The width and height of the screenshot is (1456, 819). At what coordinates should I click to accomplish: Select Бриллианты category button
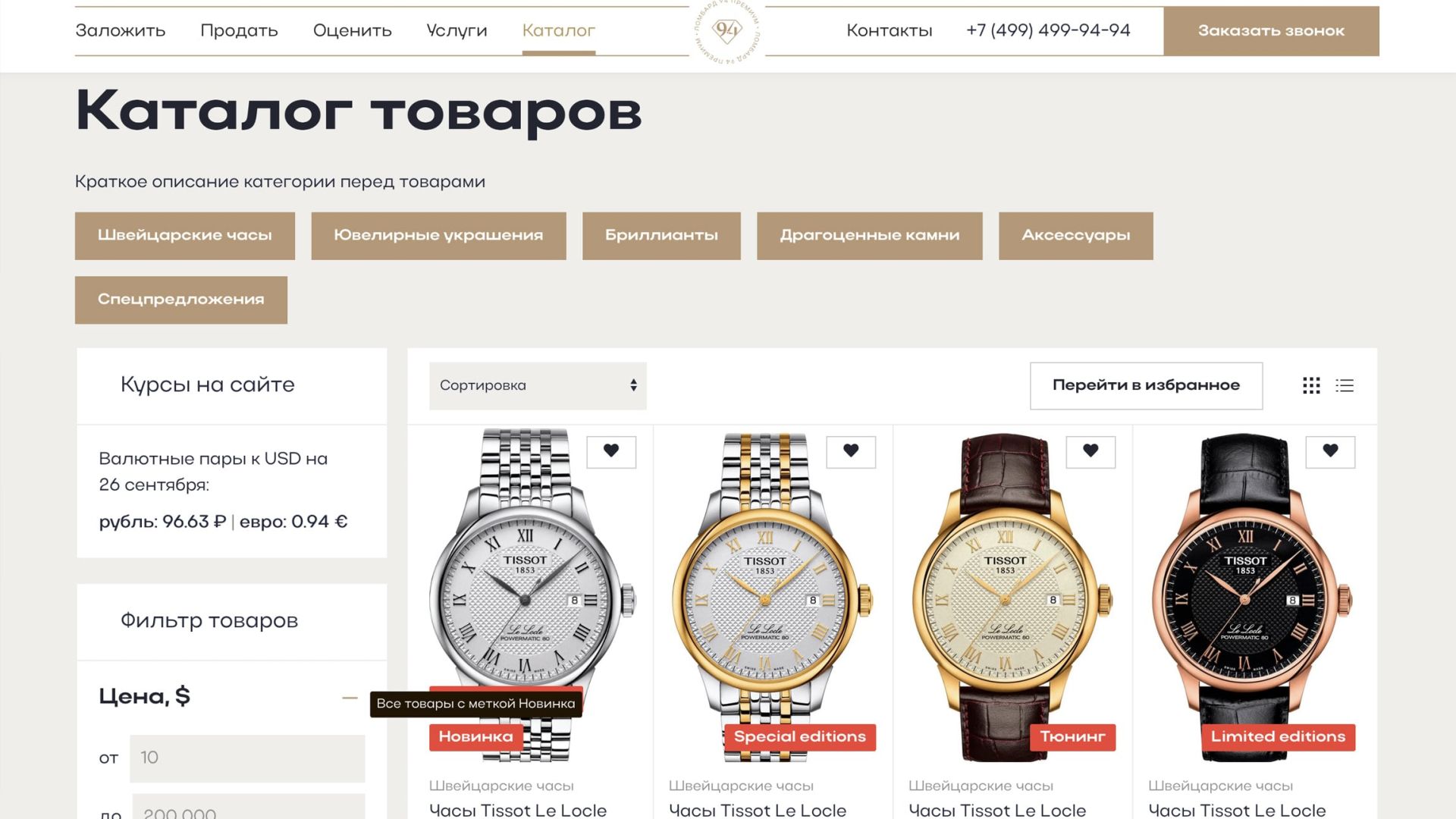click(x=661, y=236)
